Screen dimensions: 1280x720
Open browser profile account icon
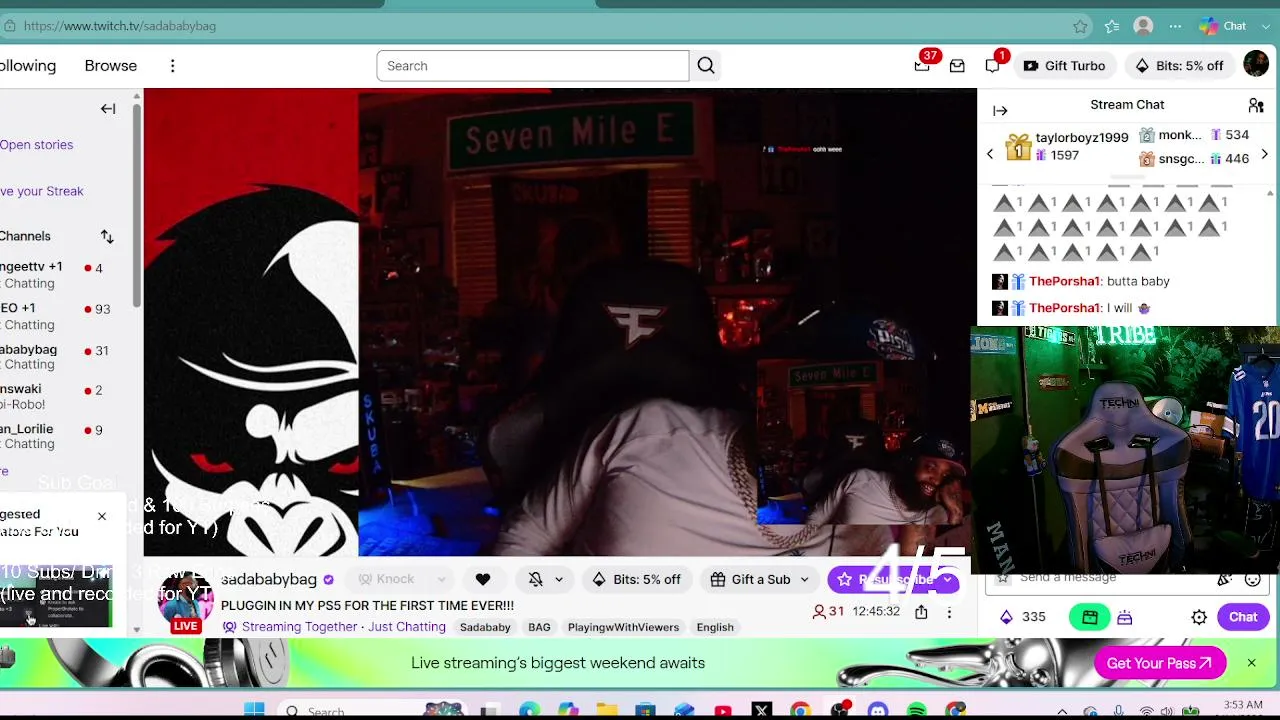(x=1143, y=26)
